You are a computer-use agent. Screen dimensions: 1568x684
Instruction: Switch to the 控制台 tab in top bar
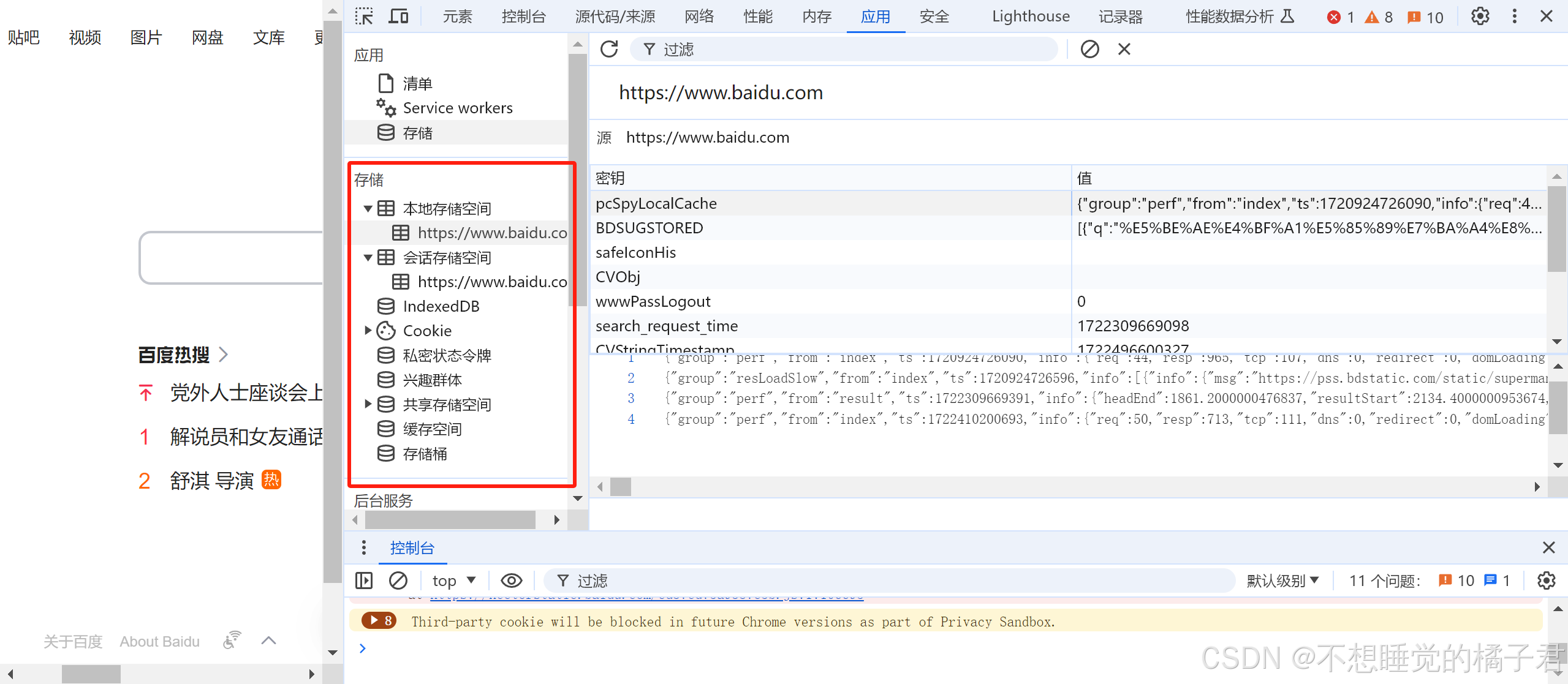(x=523, y=17)
